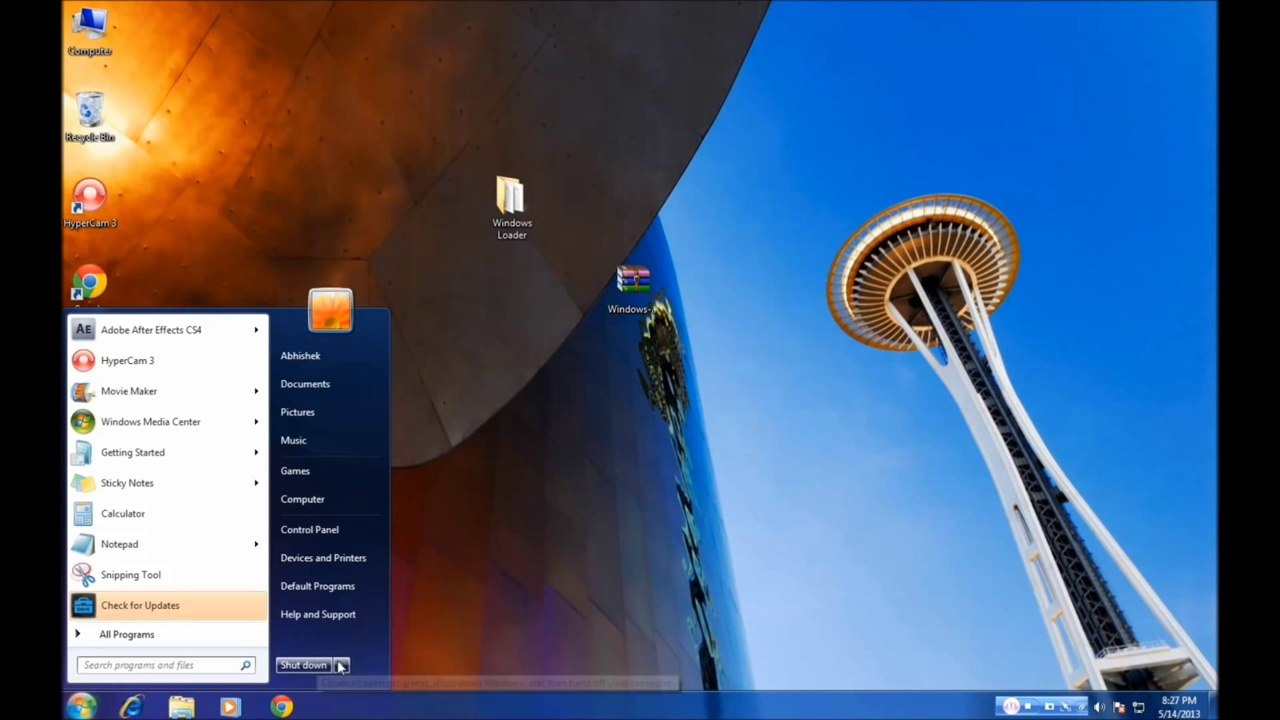Pause recording with HyperCam pause icon

coord(1011,707)
